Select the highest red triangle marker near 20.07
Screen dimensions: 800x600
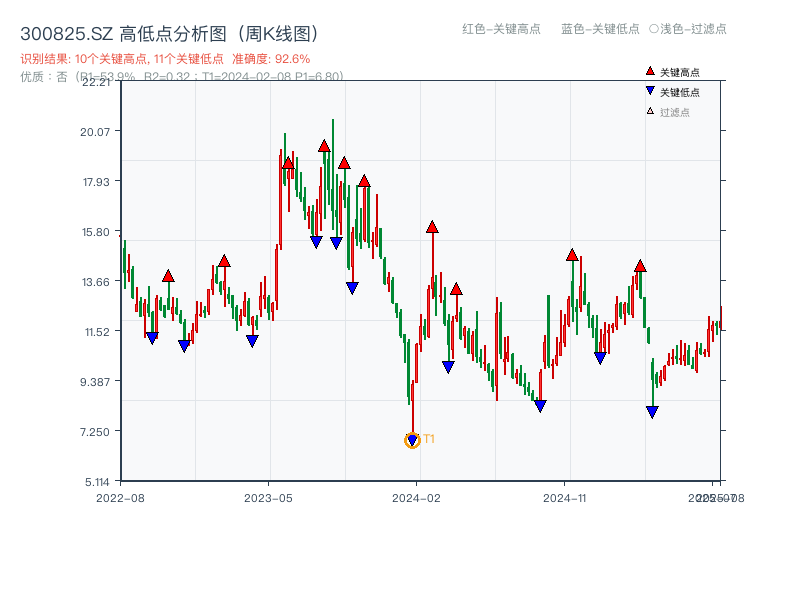[x=325, y=146]
